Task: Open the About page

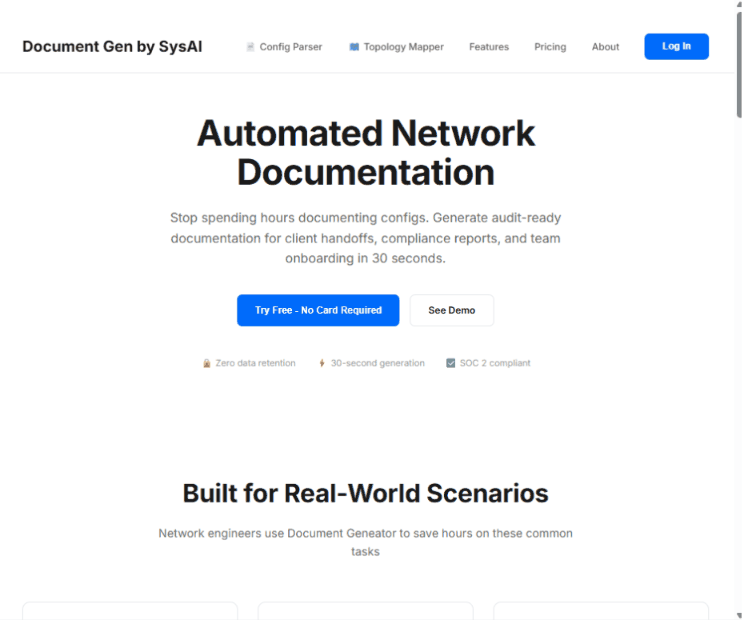Action: (x=605, y=47)
